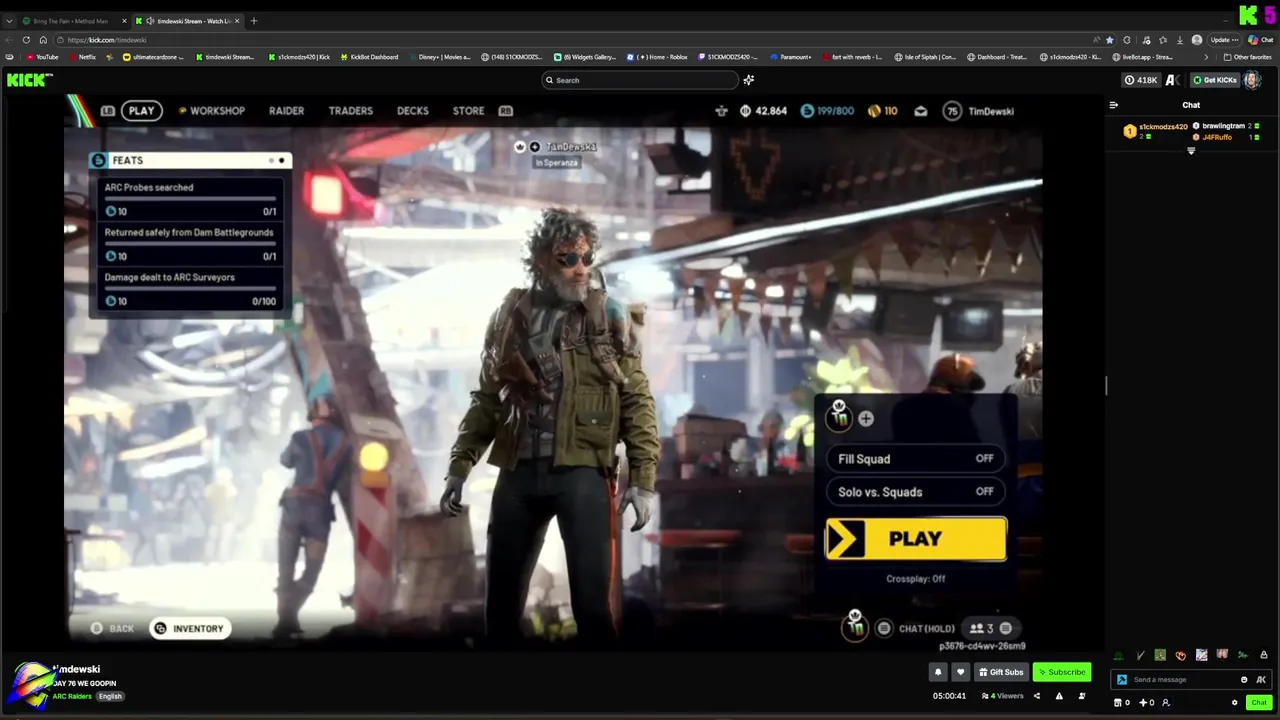Open the 418K Kicks balance counter
The image size is (1280, 720).
click(1141, 80)
